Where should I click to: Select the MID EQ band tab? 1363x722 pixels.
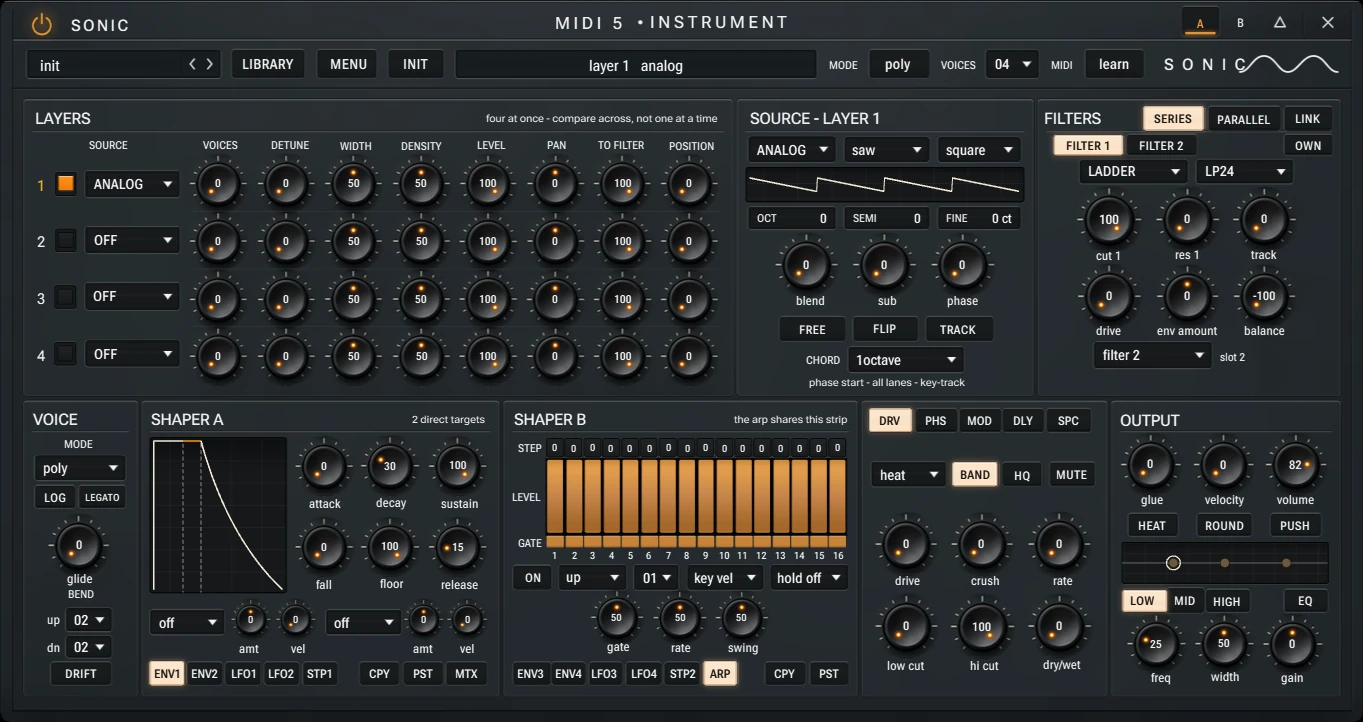pos(1185,601)
